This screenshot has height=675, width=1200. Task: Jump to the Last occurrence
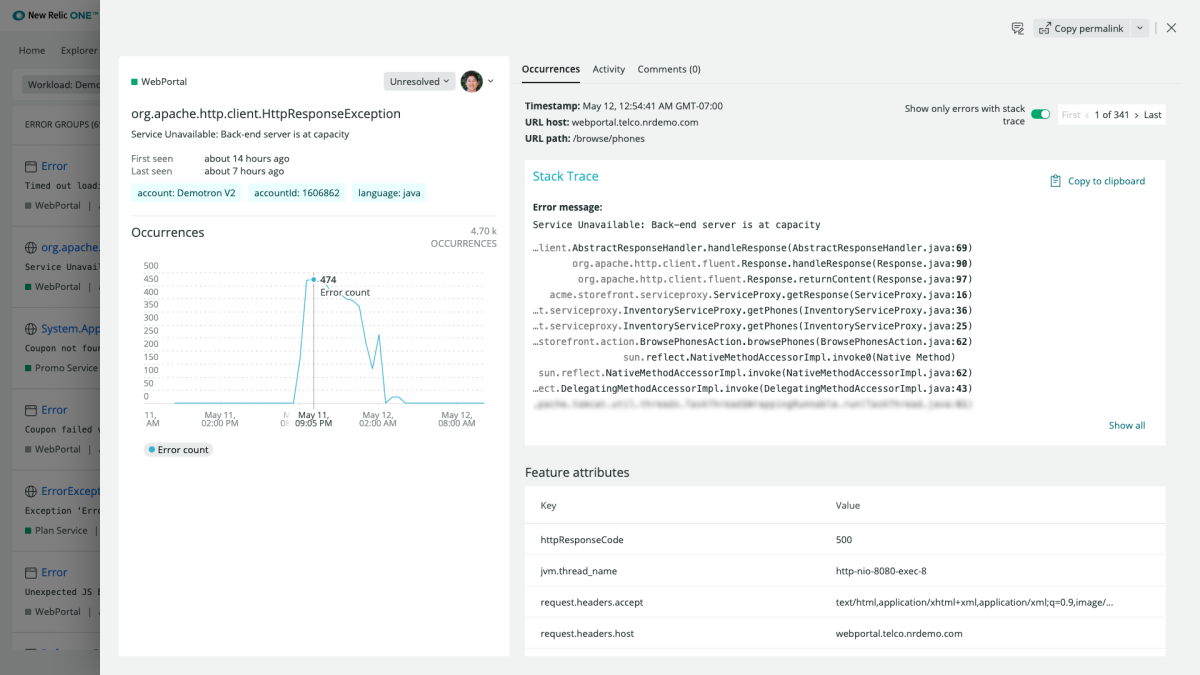tap(1153, 115)
